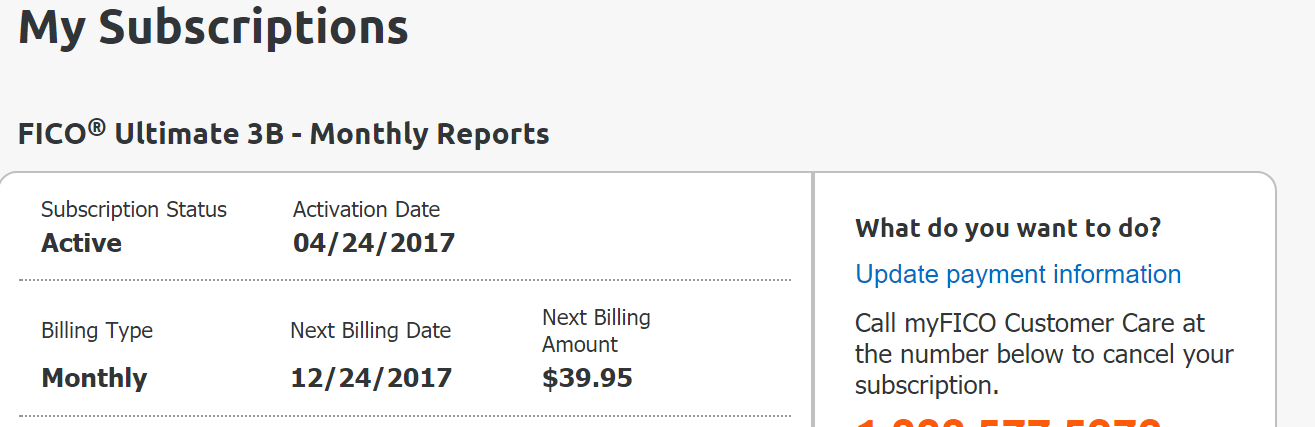Click the dotted divider below Activation Date
The width and height of the screenshot is (1315, 427).
pos(405,280)
